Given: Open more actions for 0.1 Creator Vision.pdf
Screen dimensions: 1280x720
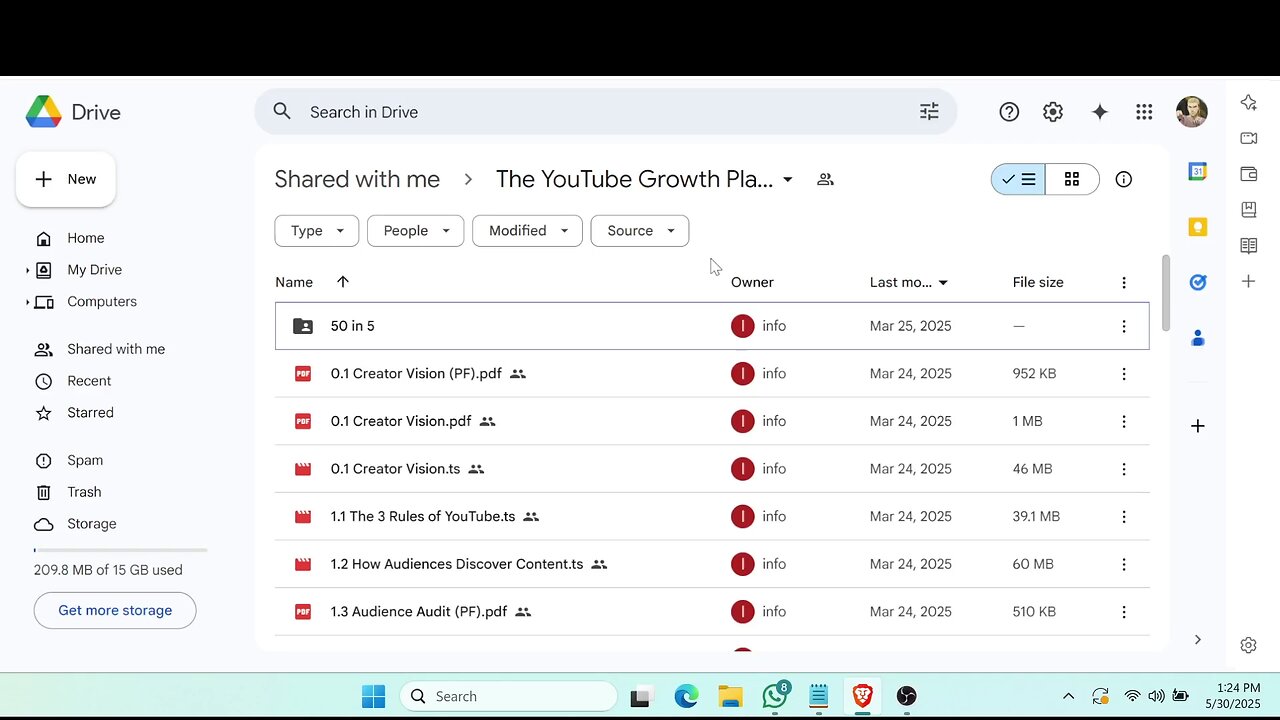Looking at the screenshot, I should 1124,421.
